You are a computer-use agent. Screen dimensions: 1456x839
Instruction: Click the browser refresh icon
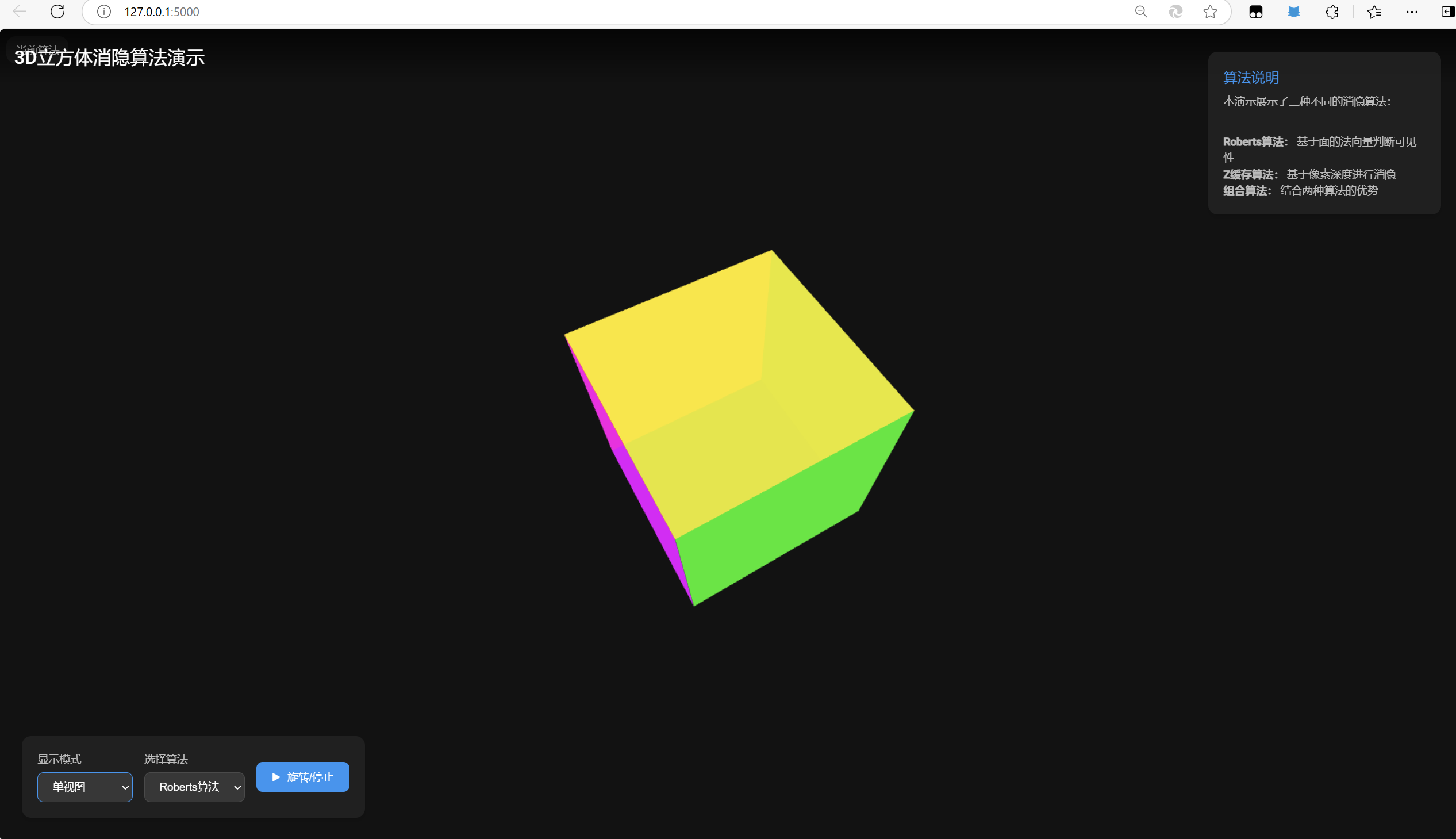(57, 12)
